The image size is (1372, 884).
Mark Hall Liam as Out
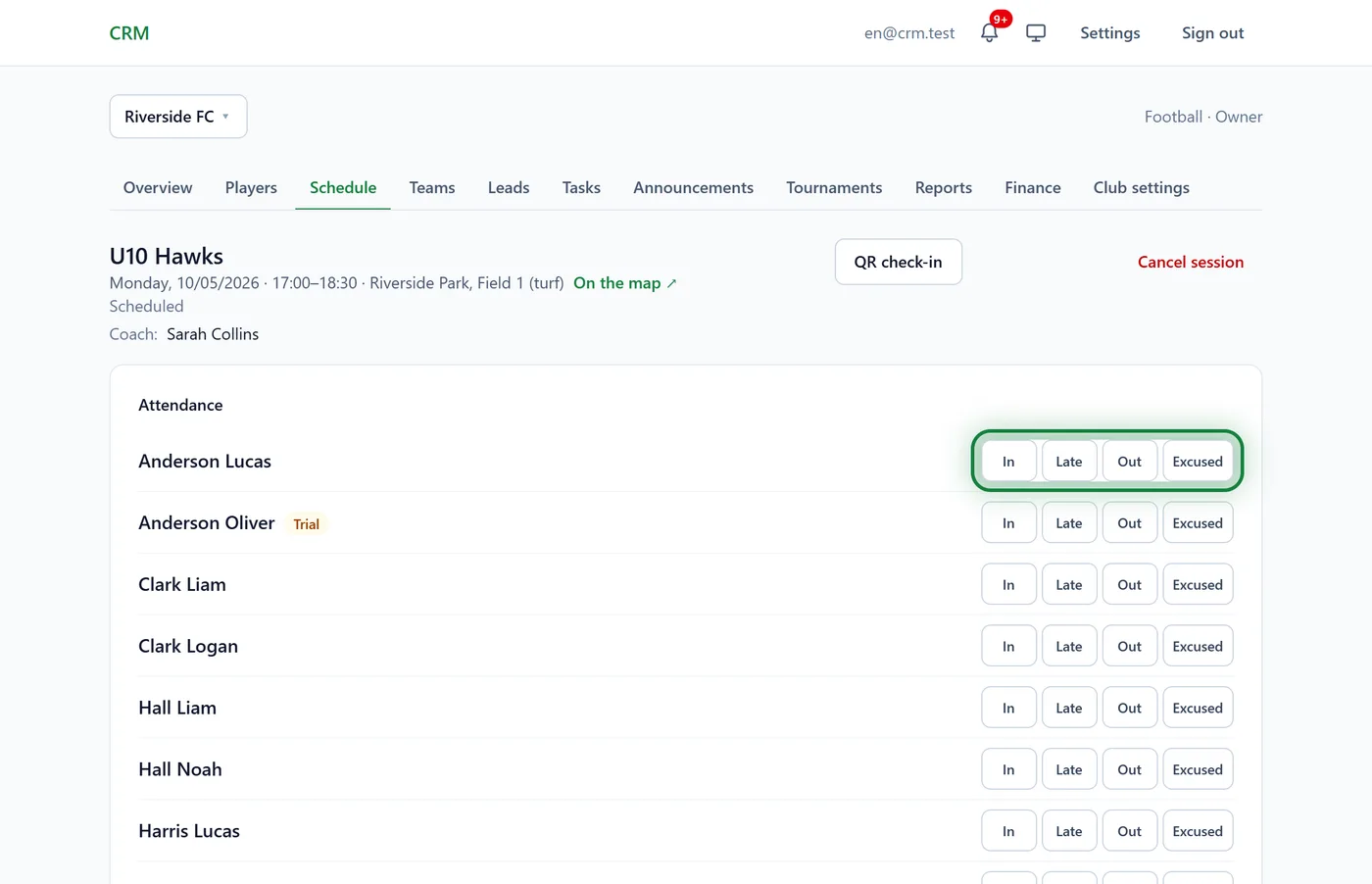(x=1130, y=709)
